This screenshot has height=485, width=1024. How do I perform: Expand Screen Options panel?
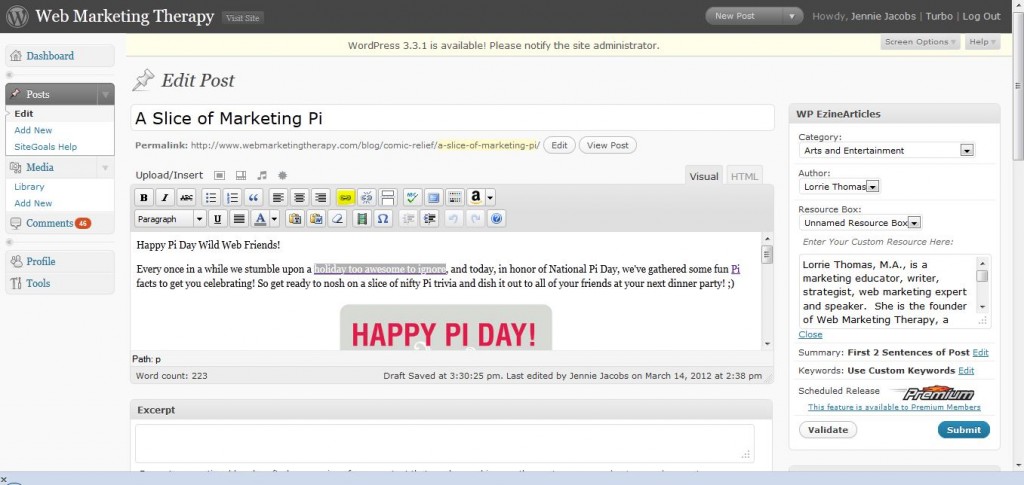(x=920, y=42)
